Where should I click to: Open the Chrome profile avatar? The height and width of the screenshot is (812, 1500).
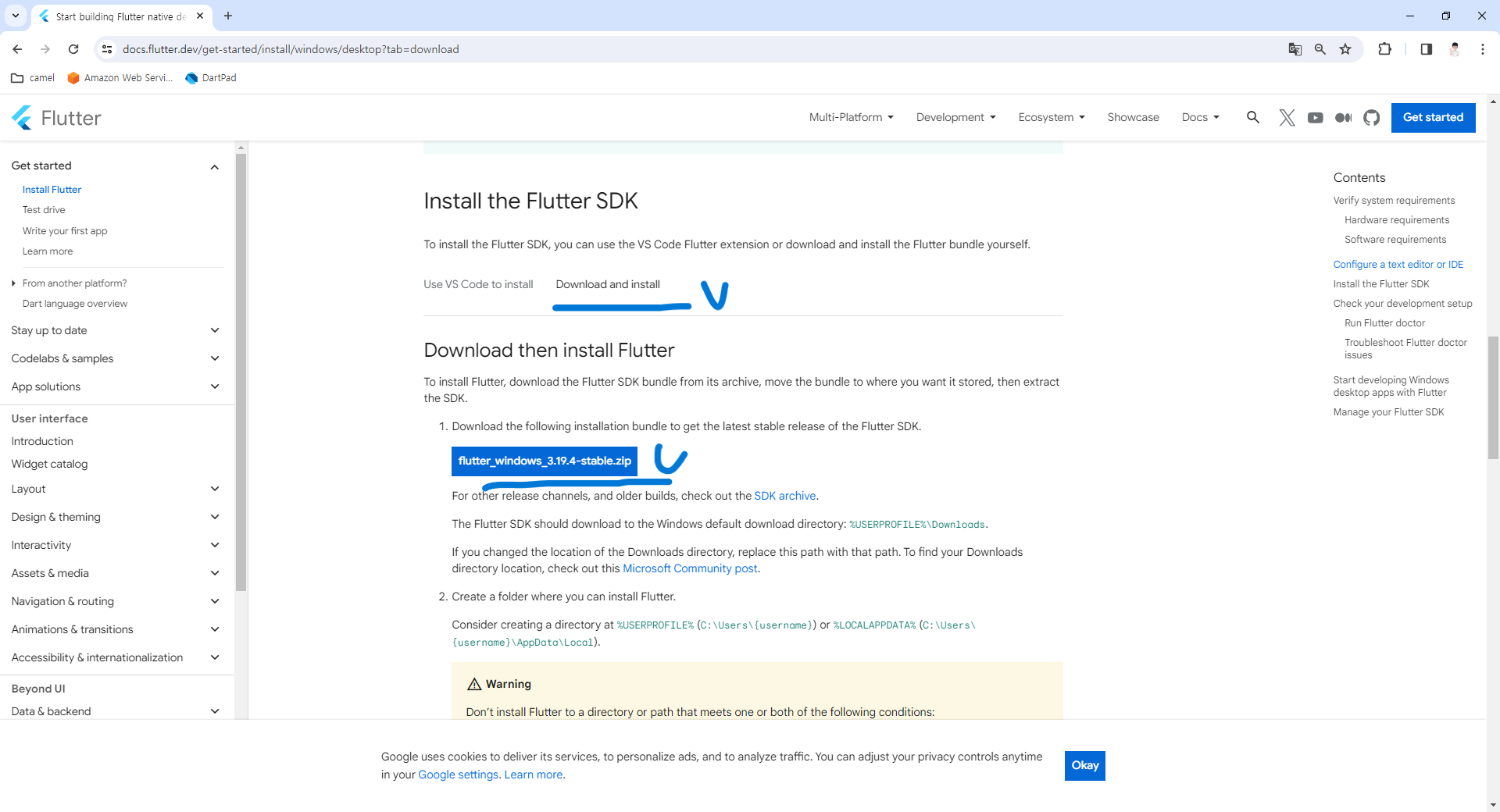[x=1455, y=49]
